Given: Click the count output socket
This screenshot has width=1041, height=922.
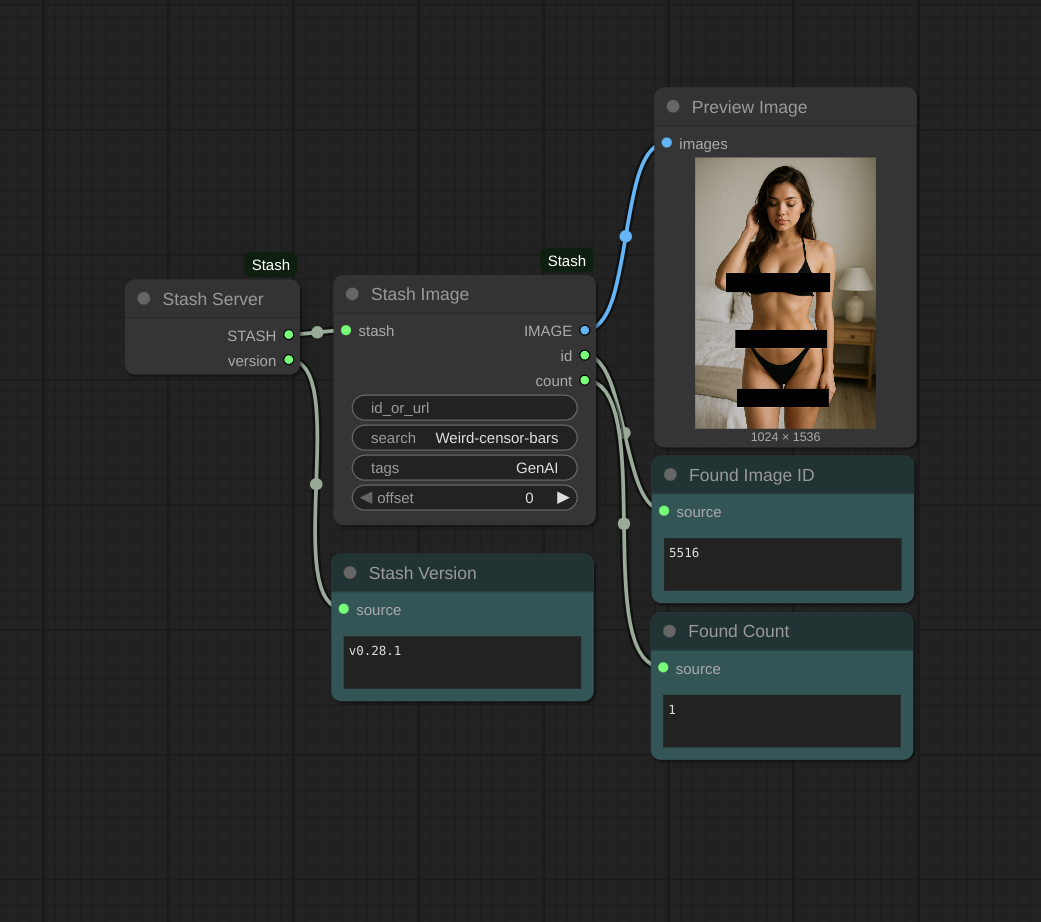Looking at the screenshot, I should click(x=585, y=380).
